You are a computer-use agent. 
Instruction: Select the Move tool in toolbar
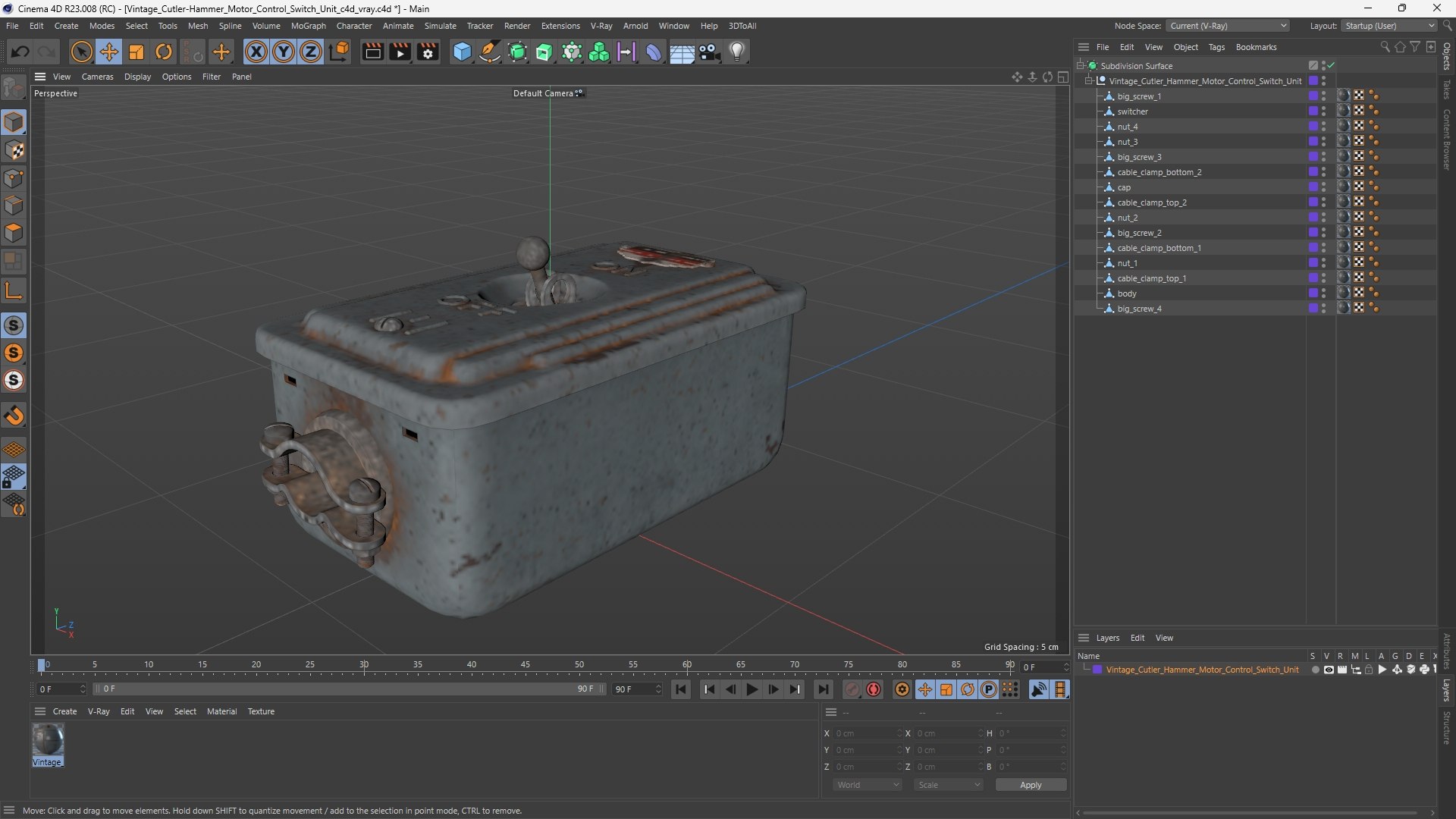click(109, 52)
